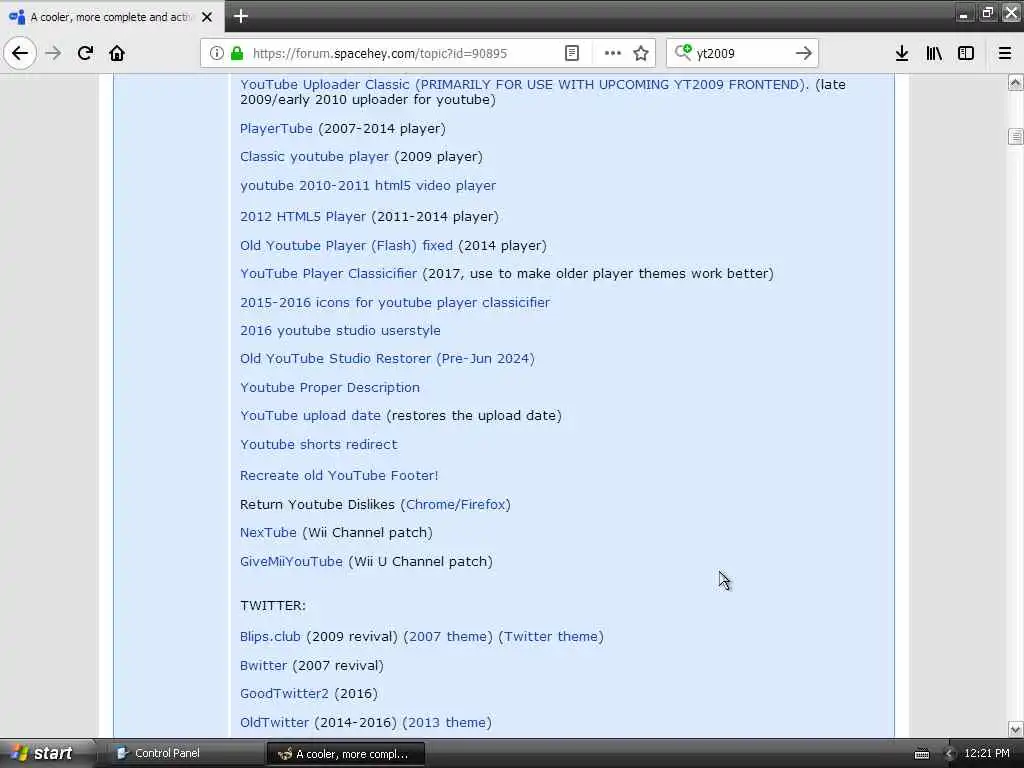Open Return Youtube Dislikes Chrome link
This screenshot has height=768, width=1024.
(430, 504)
